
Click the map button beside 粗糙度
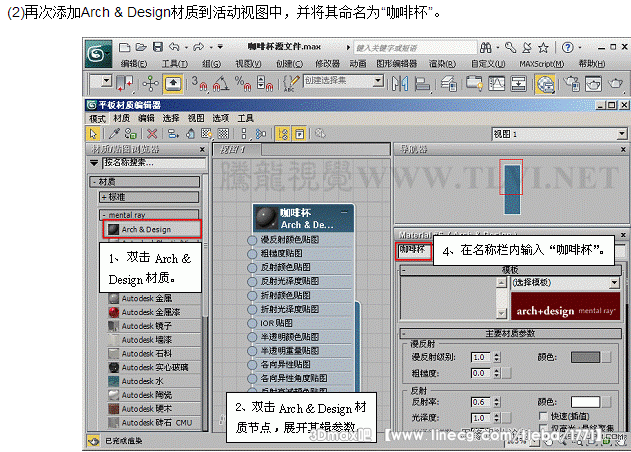(507, 373)
